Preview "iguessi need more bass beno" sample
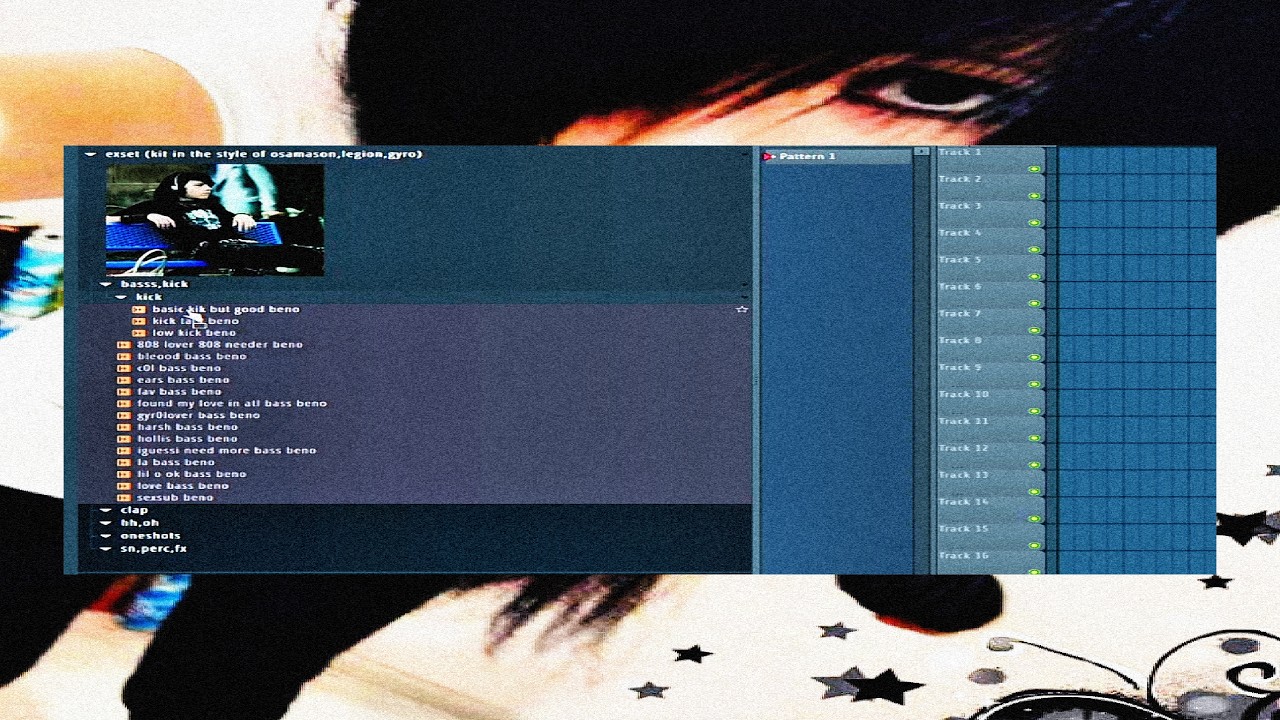Screen dimensions: 1280x720 coord(227,450)
